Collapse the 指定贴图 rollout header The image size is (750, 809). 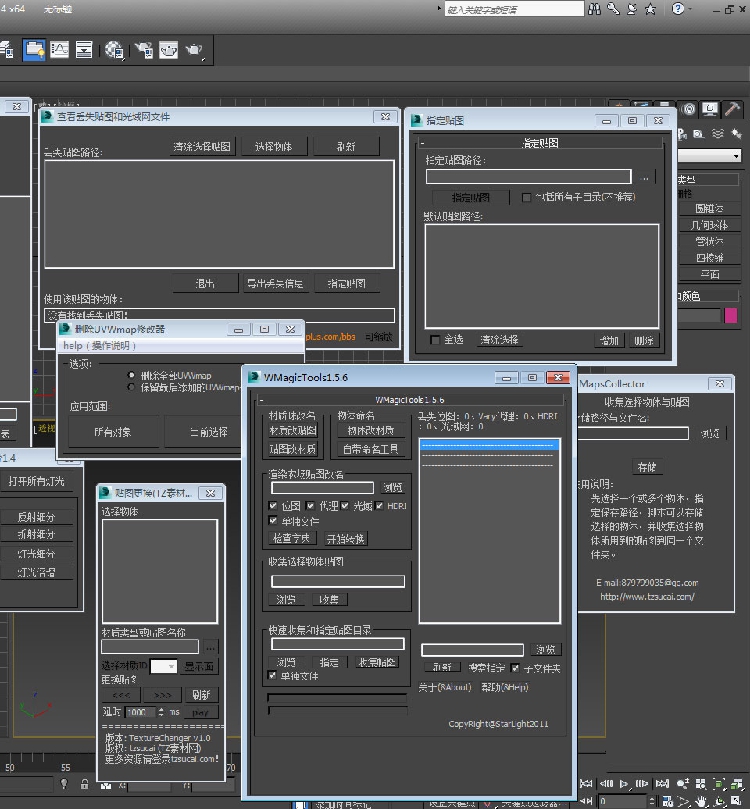click(541, 143)
